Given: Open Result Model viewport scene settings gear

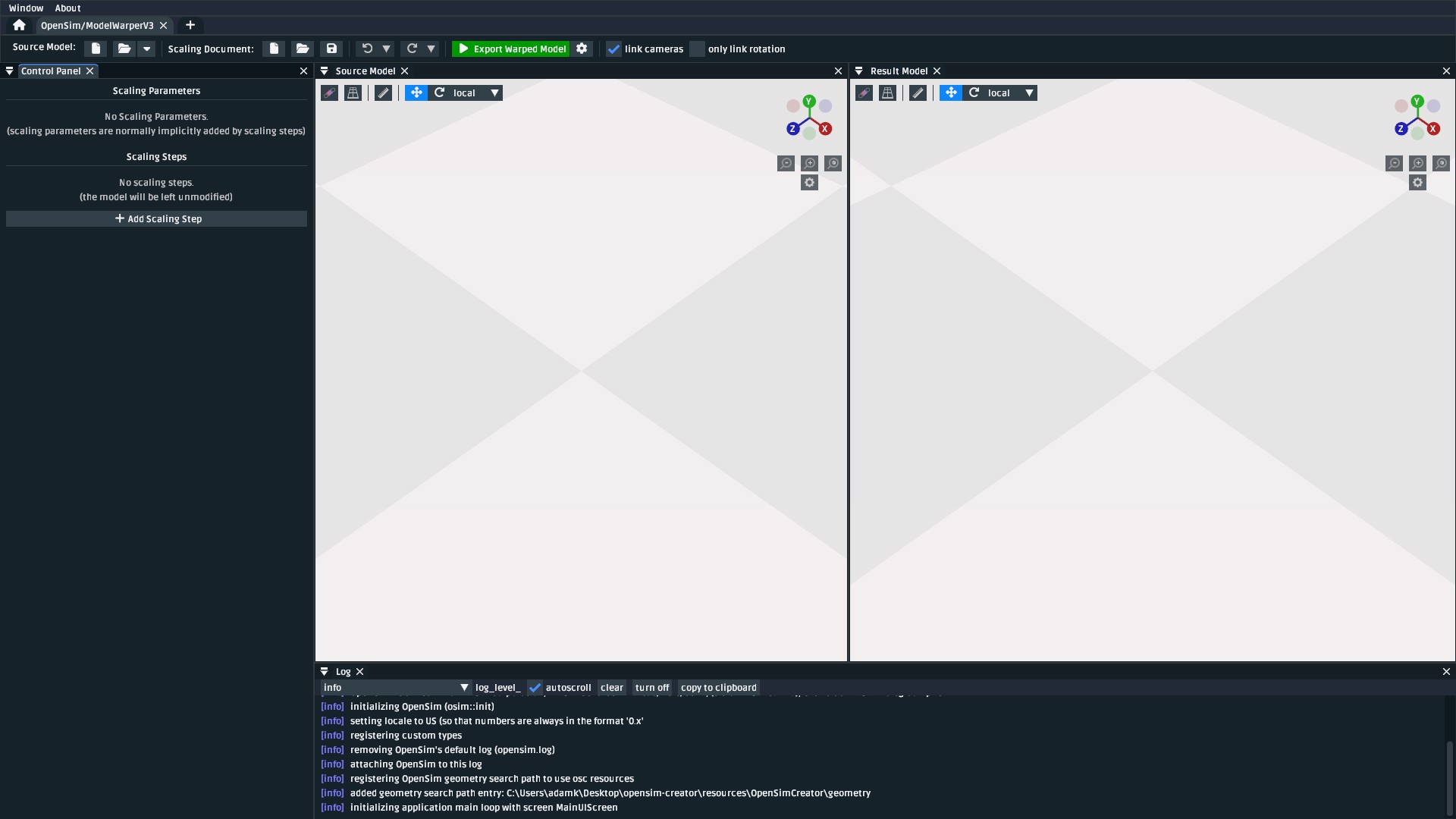Looking at the screenshot, I should pos(1418,183).
